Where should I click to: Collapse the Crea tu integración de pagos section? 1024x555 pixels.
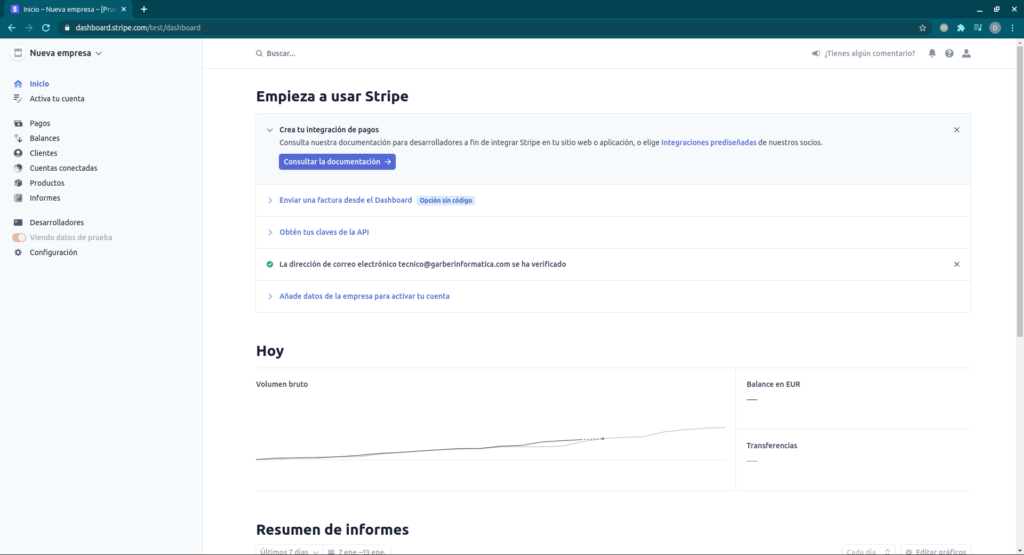(x=270, y=130)
